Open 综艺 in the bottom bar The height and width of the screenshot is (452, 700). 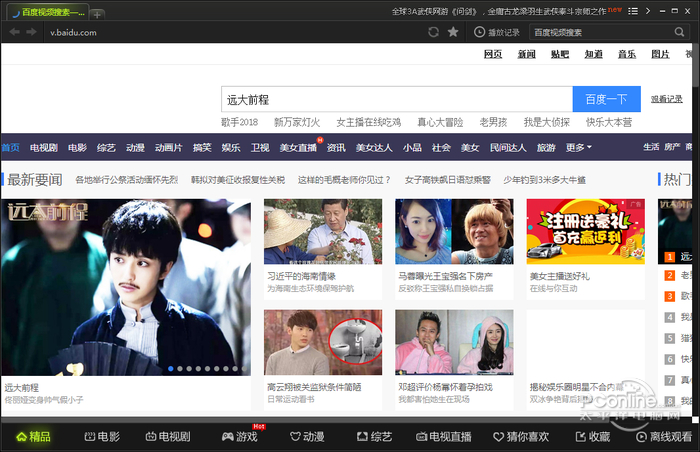(375, 436)
